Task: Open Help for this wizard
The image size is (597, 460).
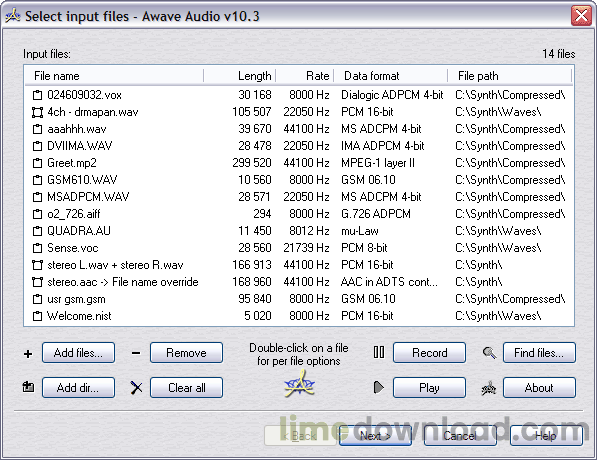Action: pos(546,436)
